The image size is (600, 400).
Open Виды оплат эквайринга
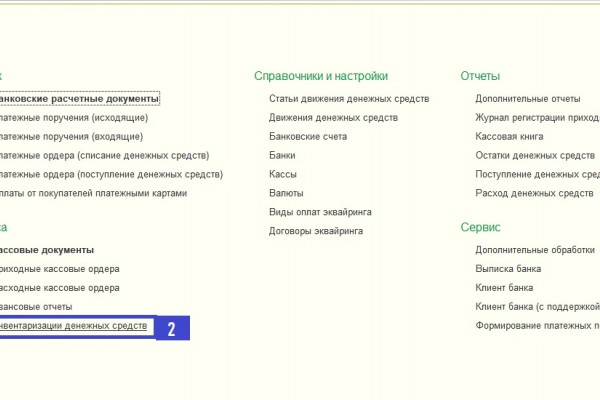pos(320,212)
